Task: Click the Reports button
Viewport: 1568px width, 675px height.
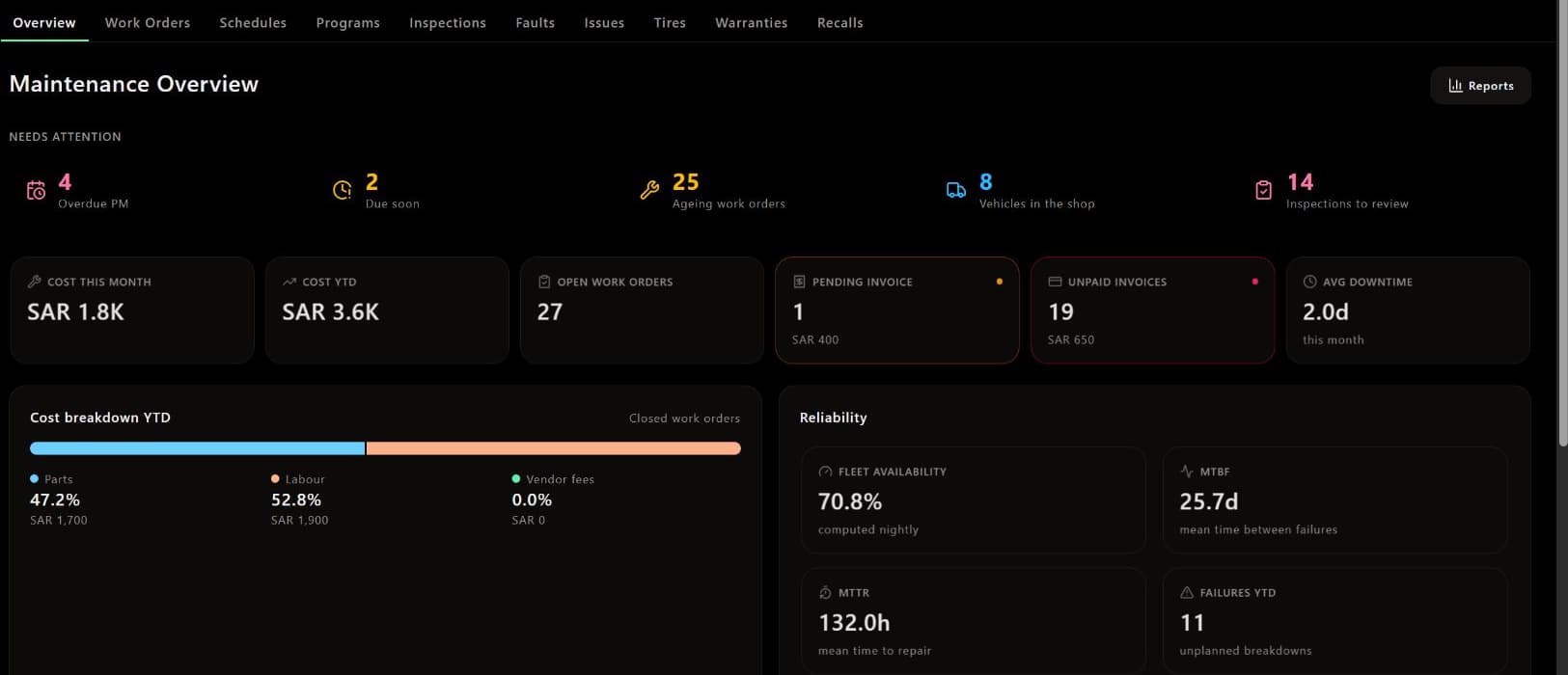Action: tap(1480, 86)
